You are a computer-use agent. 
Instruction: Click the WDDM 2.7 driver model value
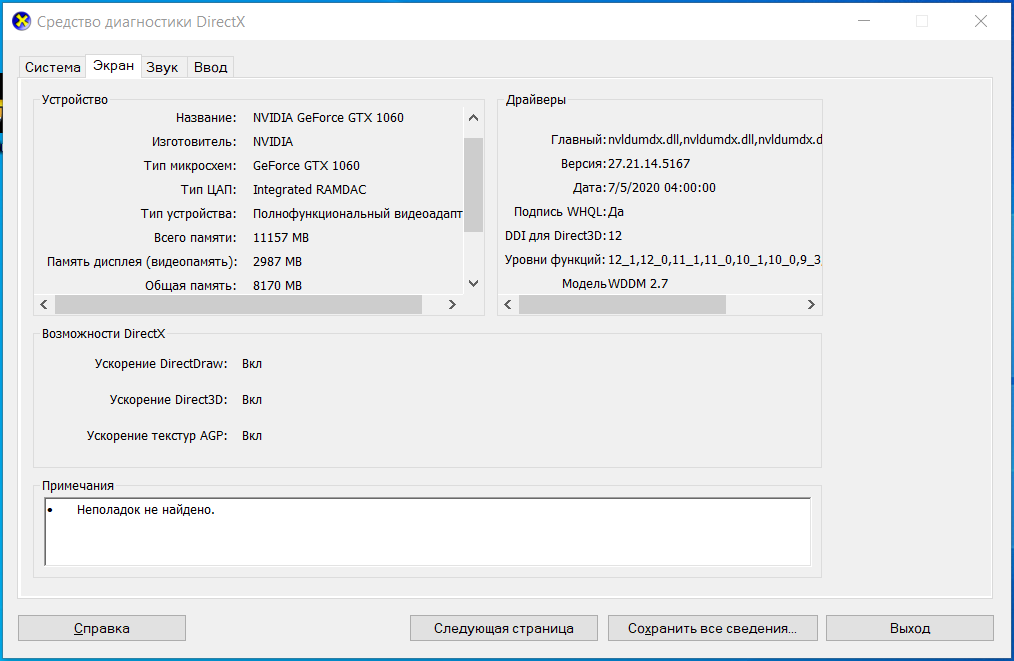click(638, 283)
